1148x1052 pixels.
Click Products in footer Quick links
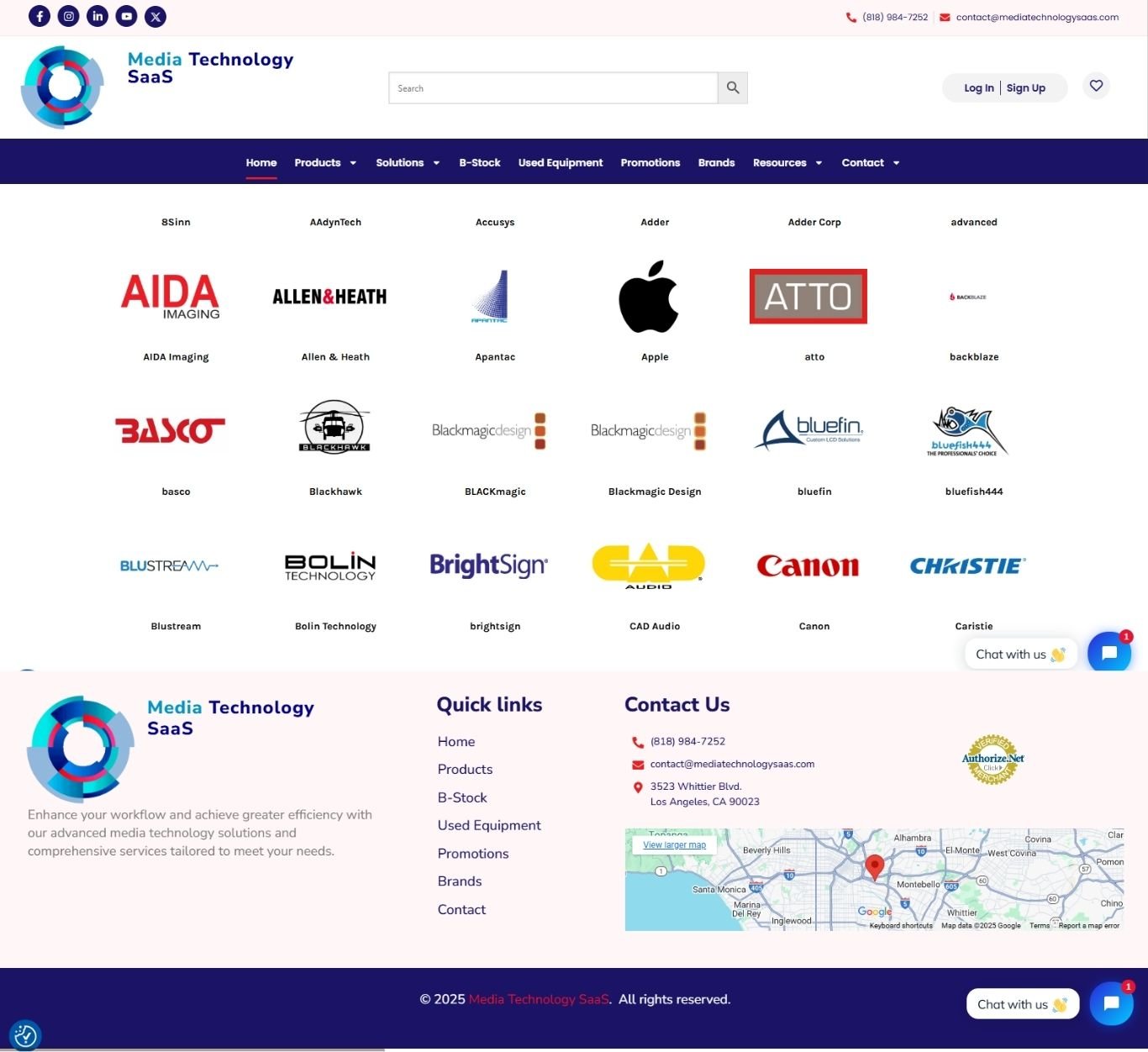tap(465, 770)
